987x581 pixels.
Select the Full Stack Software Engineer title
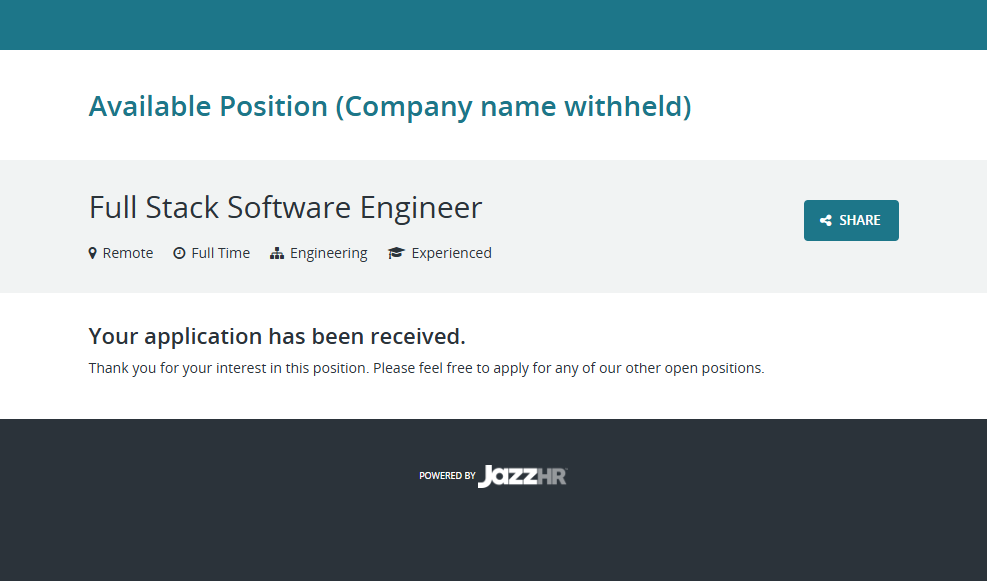285,207
